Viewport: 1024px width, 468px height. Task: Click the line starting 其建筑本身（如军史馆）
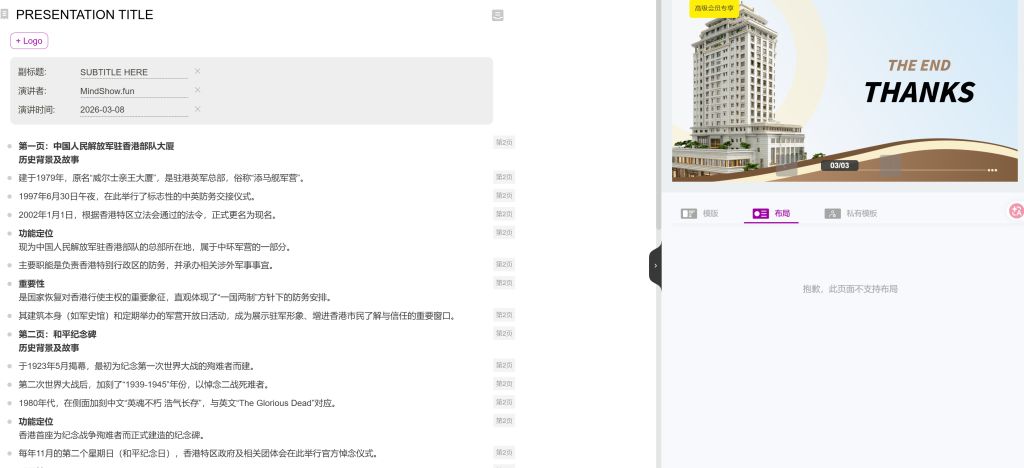[237, 316]
